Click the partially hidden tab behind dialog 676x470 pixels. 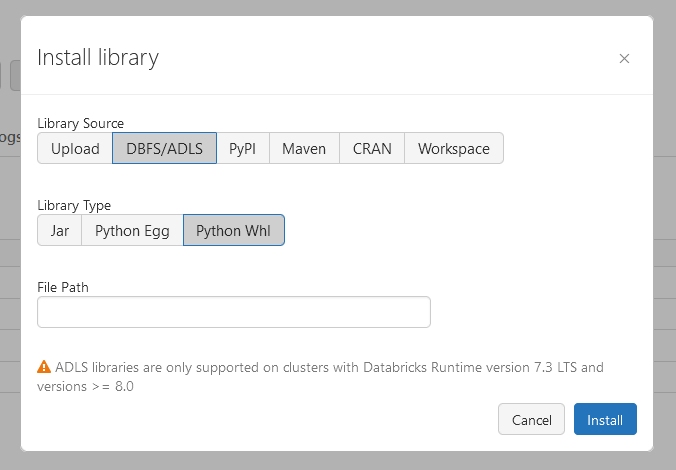click(10, 137)
